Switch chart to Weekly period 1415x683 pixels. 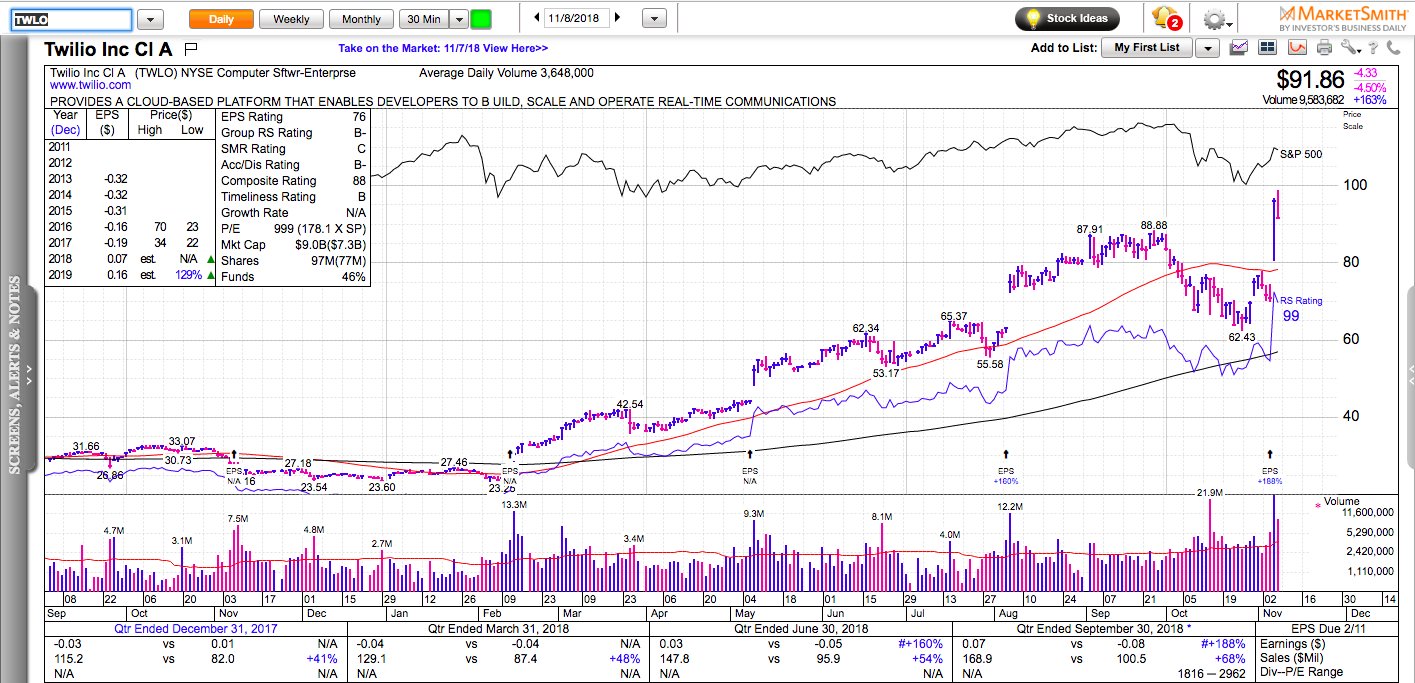pyautogui.click(x=291, y=19)
